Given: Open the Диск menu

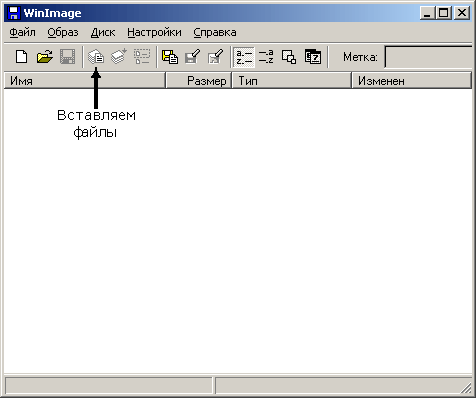Looking at the screenshot, I should 103,32.
